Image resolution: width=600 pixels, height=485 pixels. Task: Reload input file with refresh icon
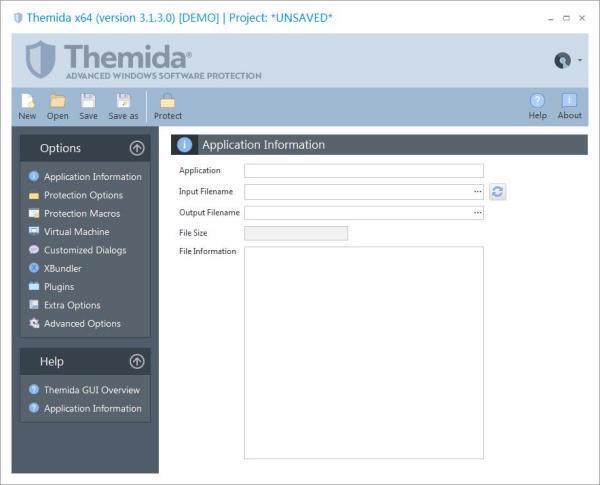[497, 191]
